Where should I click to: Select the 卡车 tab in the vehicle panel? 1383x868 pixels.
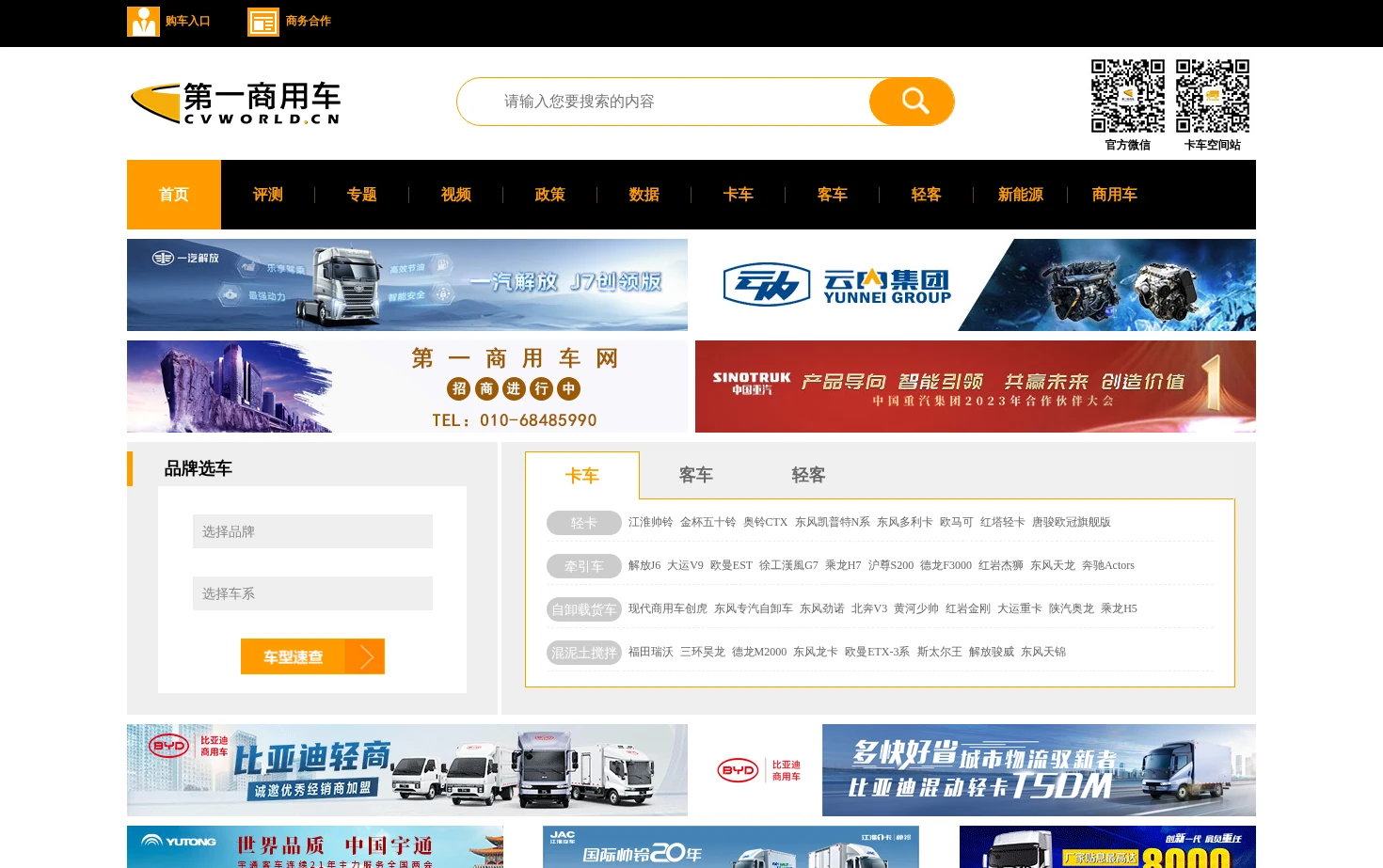pos(582,476)
